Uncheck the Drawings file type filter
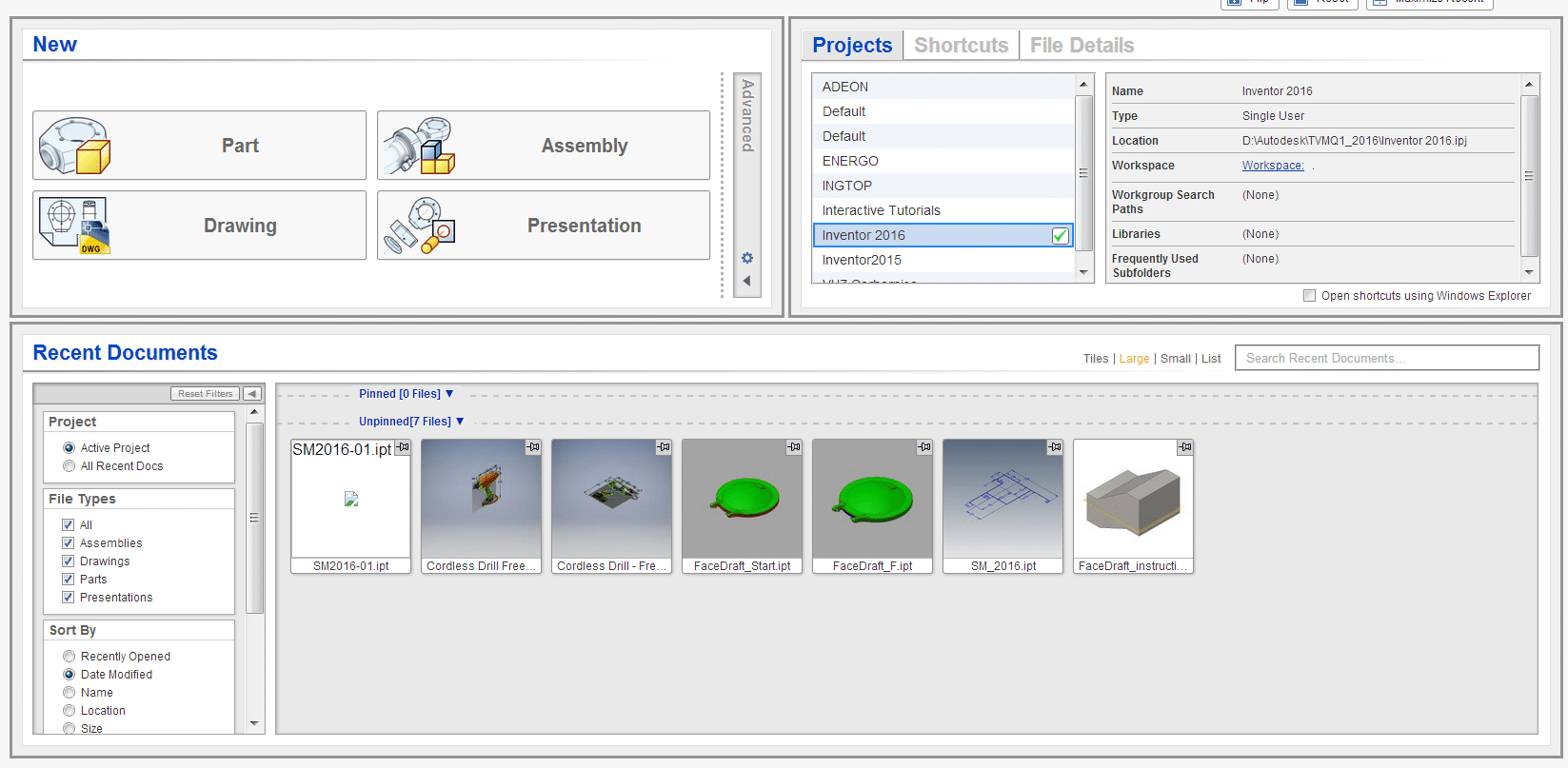The width and height of the screenshot is (1568, 768). pyautogui.click(x=68, y=561)
